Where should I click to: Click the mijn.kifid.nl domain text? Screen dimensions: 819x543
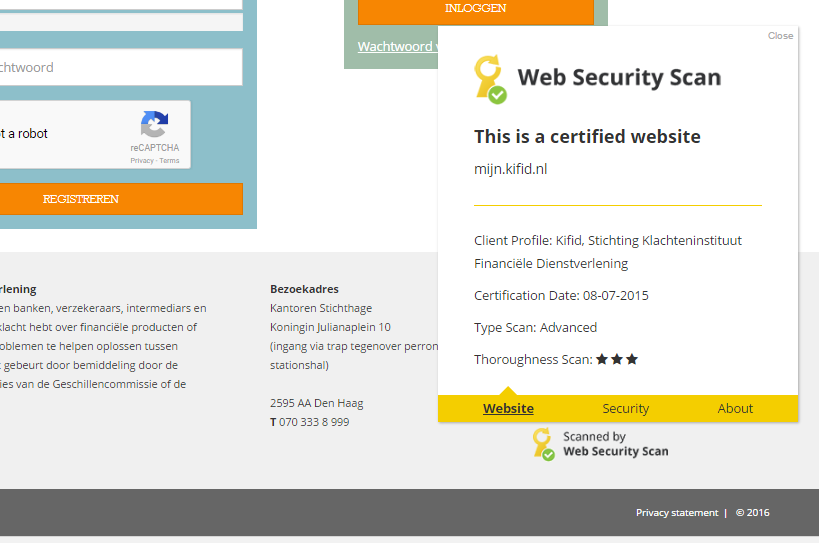pyautogui.click(x=510, y=169)
